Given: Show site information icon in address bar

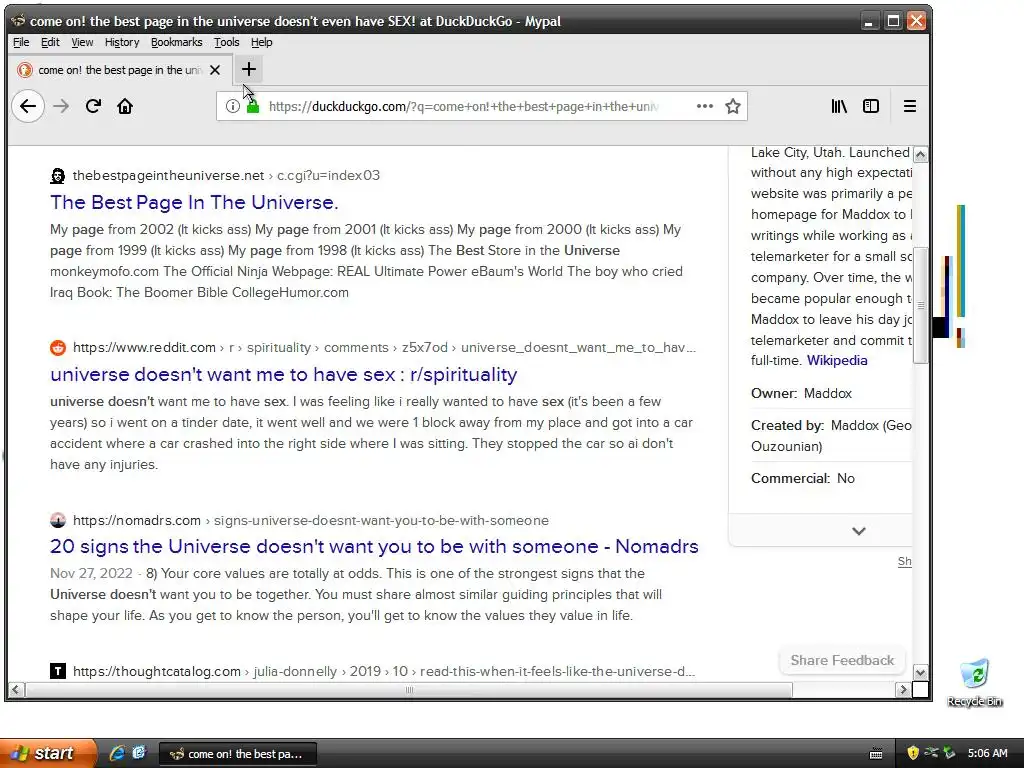Looking at the screenshot, I should click(x=232, y=106).
